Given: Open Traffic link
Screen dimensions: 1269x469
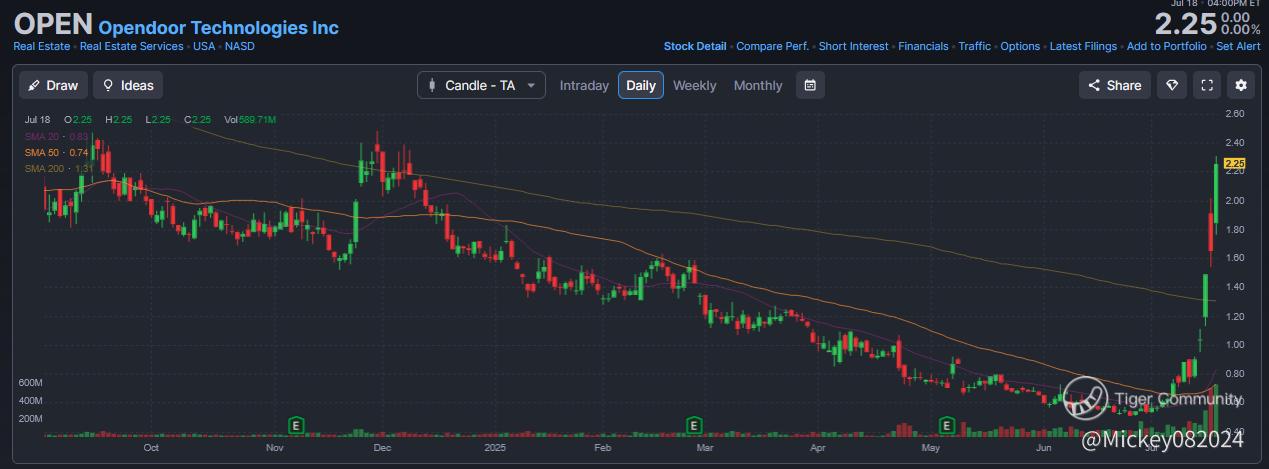Looking at the screenshot, I should (975, 46).
